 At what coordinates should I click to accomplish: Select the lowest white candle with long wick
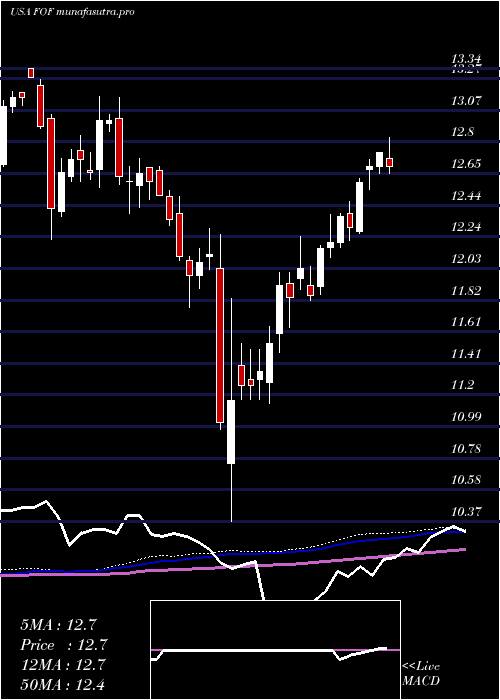[x=231, y=432]
